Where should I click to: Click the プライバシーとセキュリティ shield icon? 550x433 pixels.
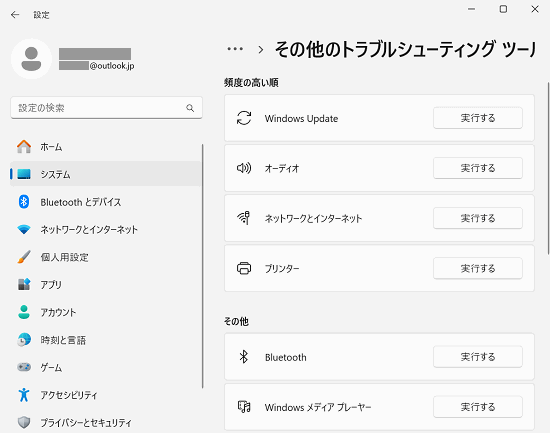(x=24, y=422)
